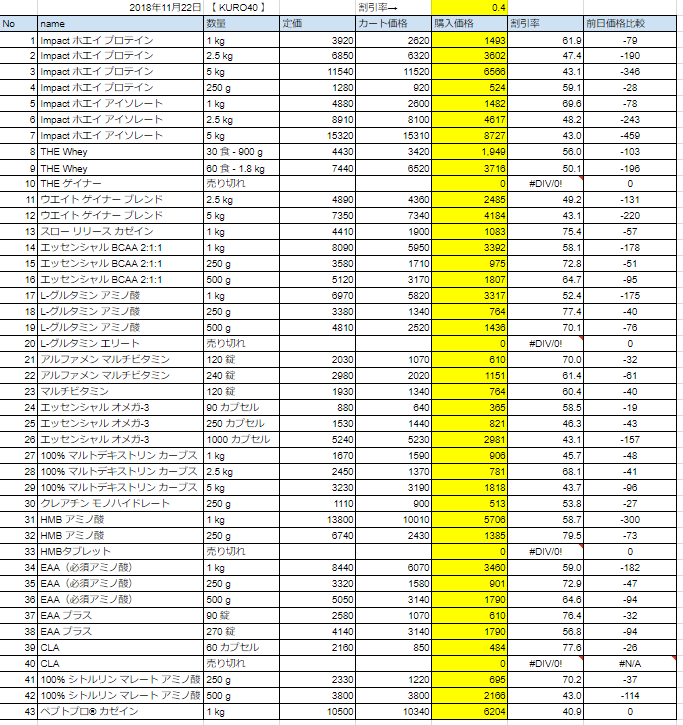
Task: Click the date cell 2018年11月22日
Action: pos(165,8)
